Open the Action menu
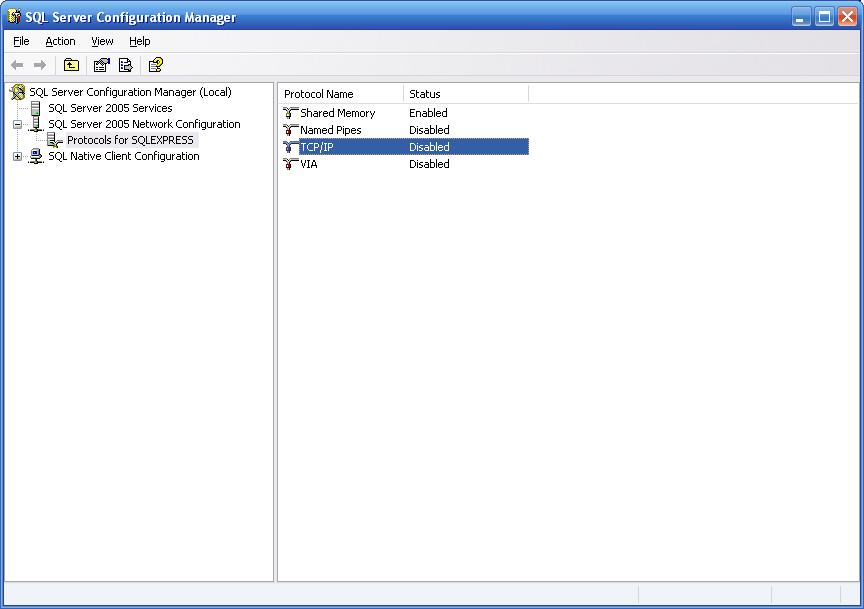 (60, 41)
